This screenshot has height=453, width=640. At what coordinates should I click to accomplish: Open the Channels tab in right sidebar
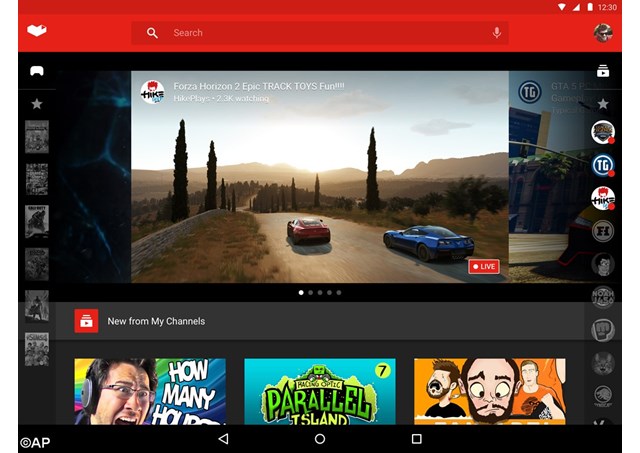pos(603,71)
